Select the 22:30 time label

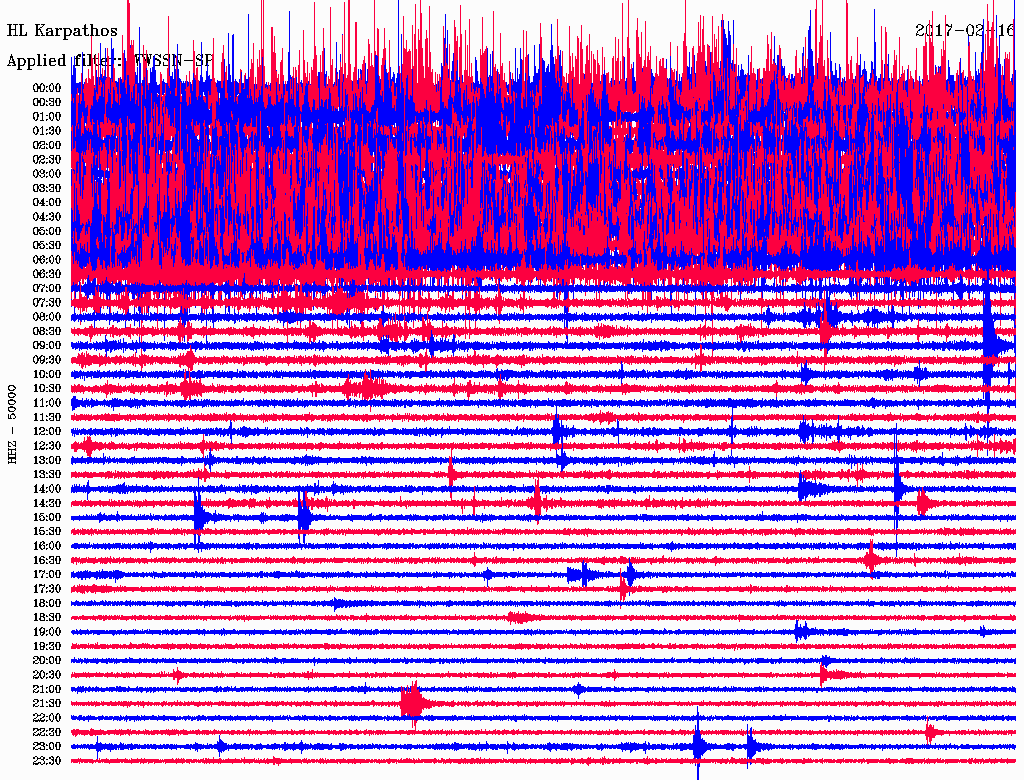tap(47, 732)
